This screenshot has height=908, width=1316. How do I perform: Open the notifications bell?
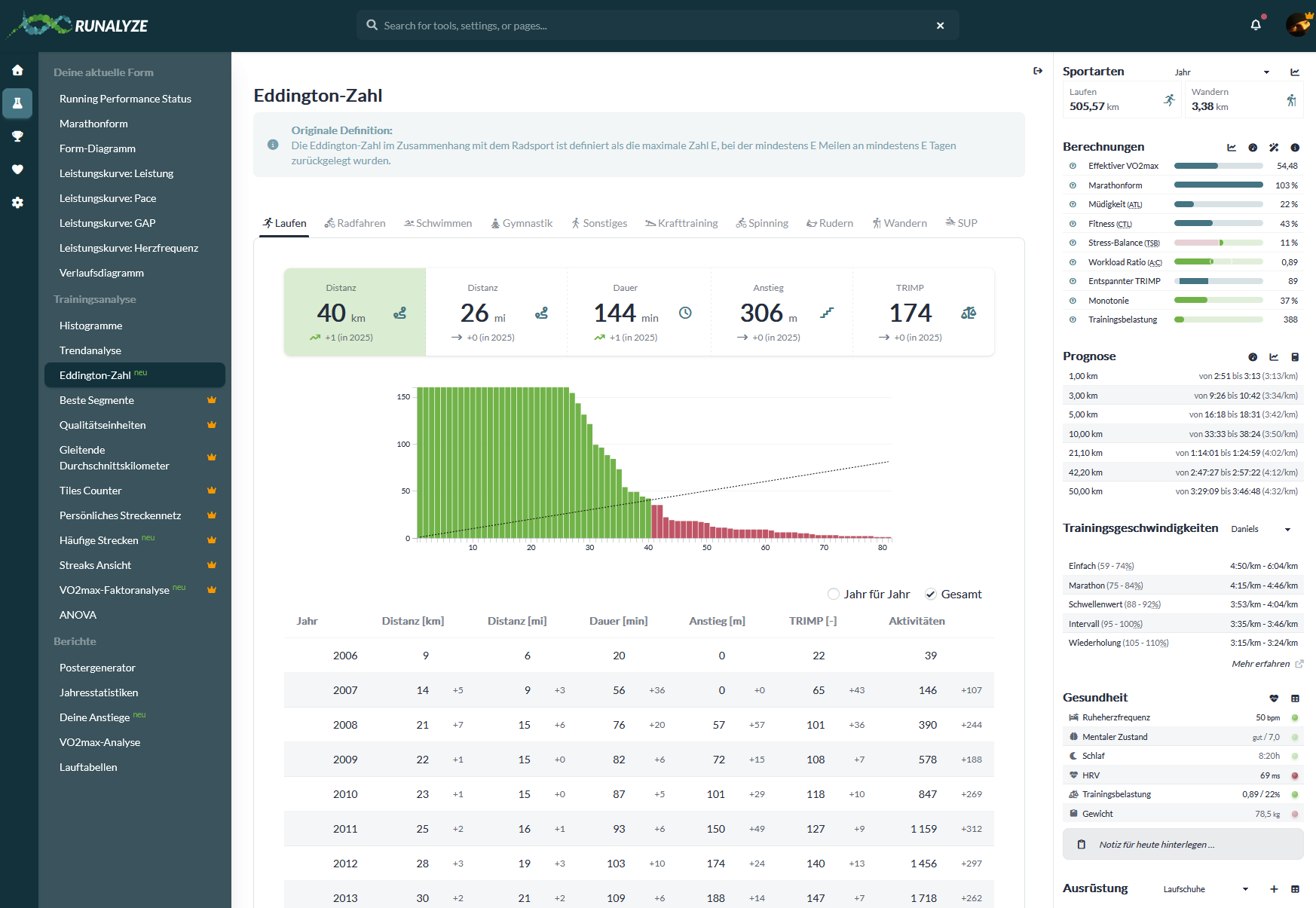1255,25
